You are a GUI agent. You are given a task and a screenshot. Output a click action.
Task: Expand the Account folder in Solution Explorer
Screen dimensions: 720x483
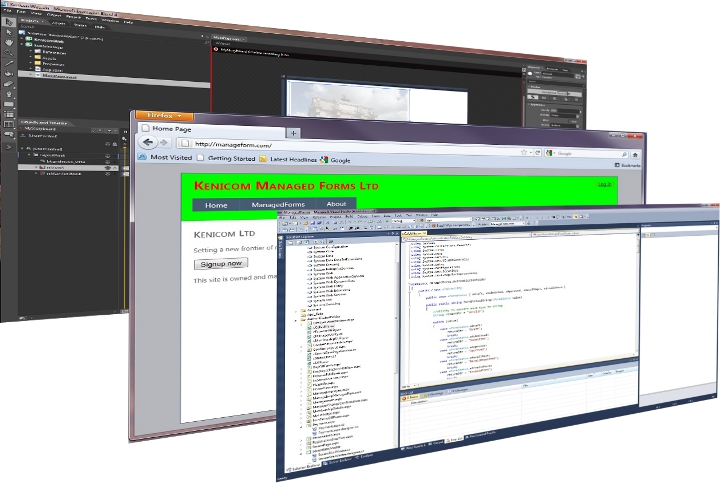297,311
